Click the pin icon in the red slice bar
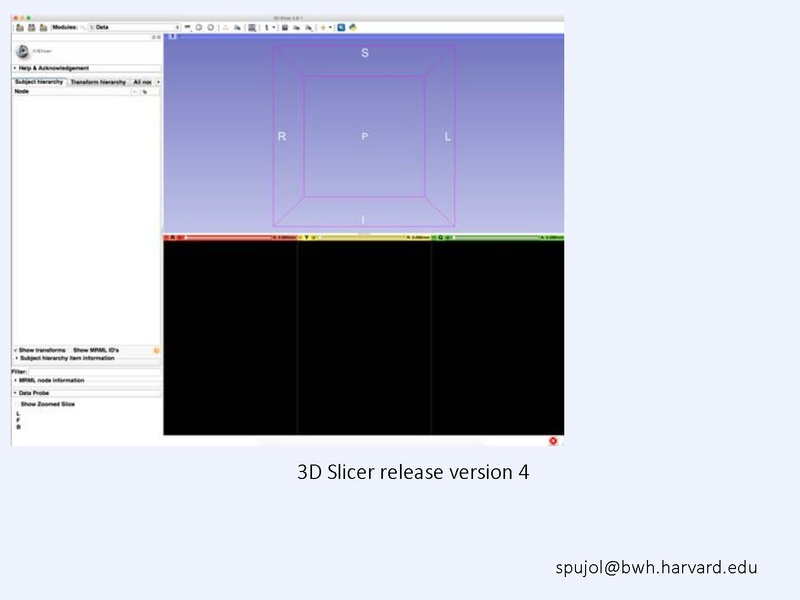The width and height of the screenshot is (800, 600). point(169,237)
